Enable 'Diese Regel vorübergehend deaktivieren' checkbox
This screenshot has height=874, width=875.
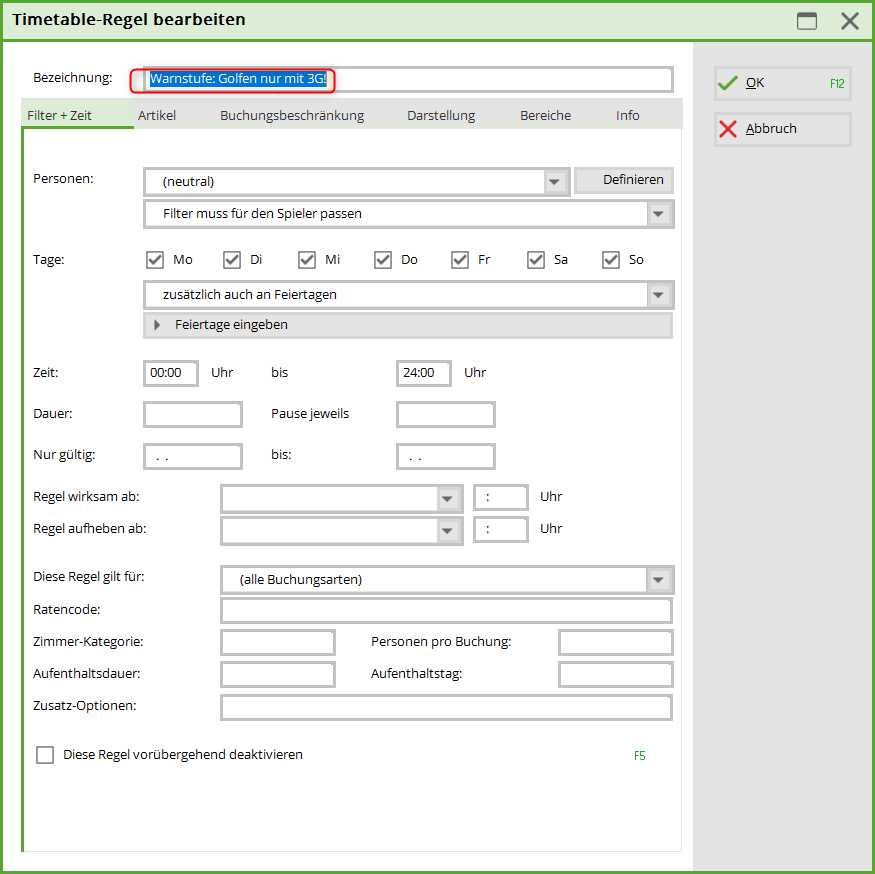pyautogui.click(x=45, y=755)
